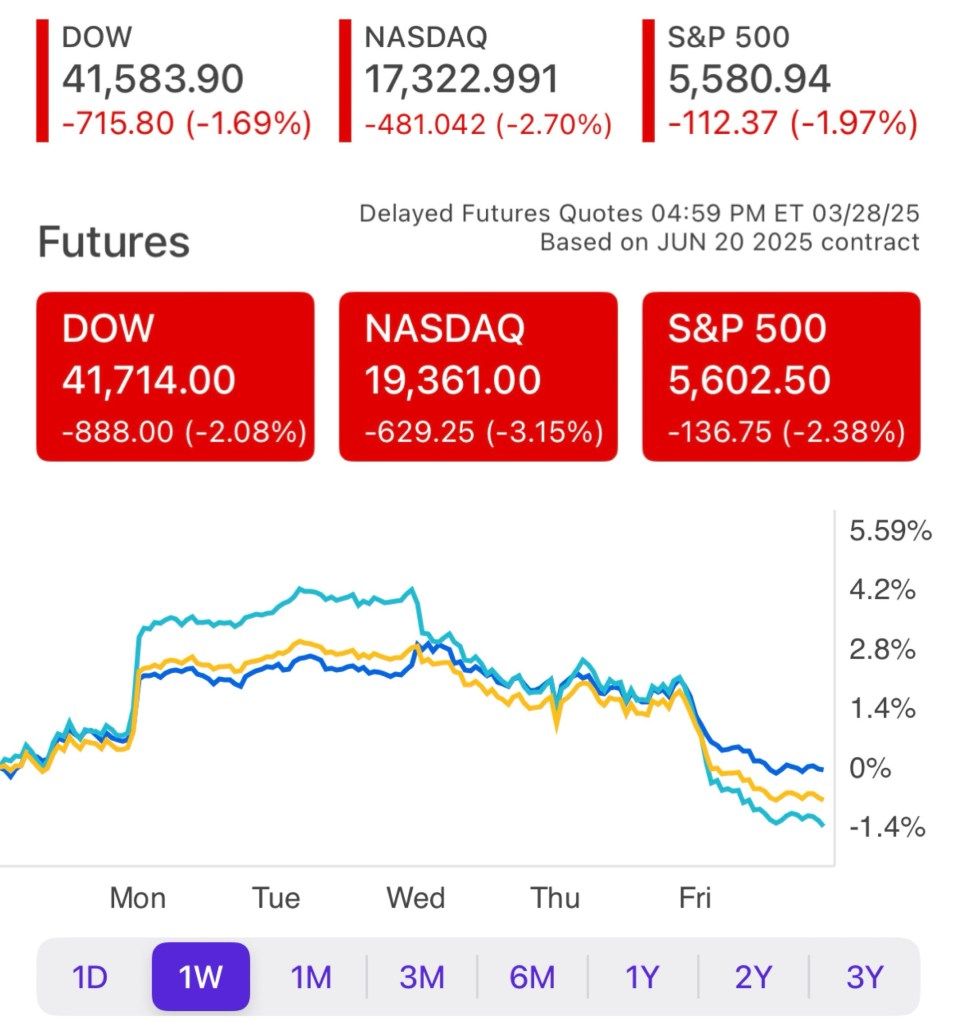Show the 1Y chart range
957x1023 pixels.
(x=643, y=976)
